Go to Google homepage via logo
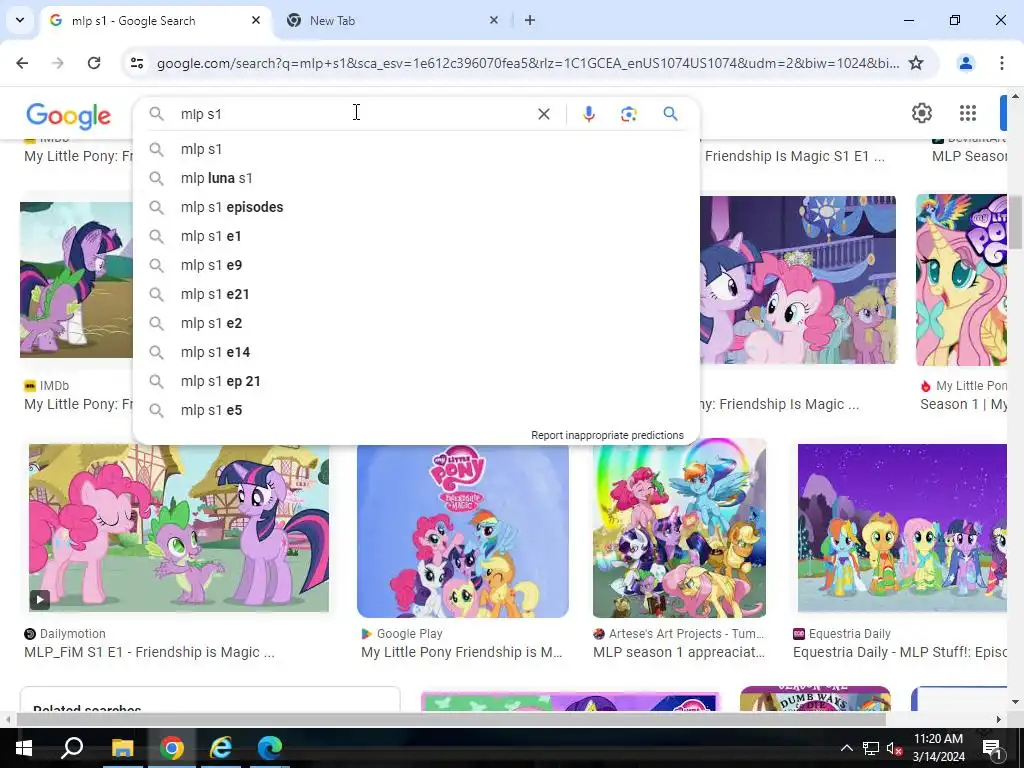Screen dimensions: 1024x768 pos(69,116)
